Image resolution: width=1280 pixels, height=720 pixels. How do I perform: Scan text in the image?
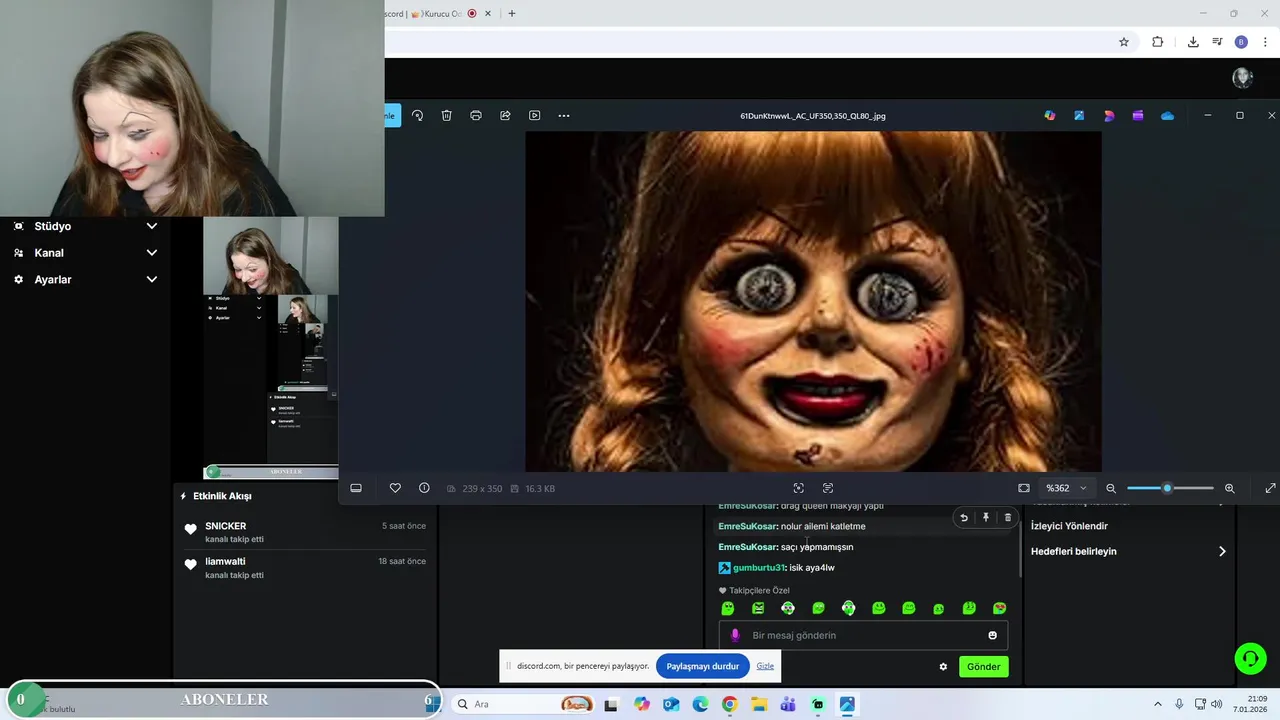[828, 488]
